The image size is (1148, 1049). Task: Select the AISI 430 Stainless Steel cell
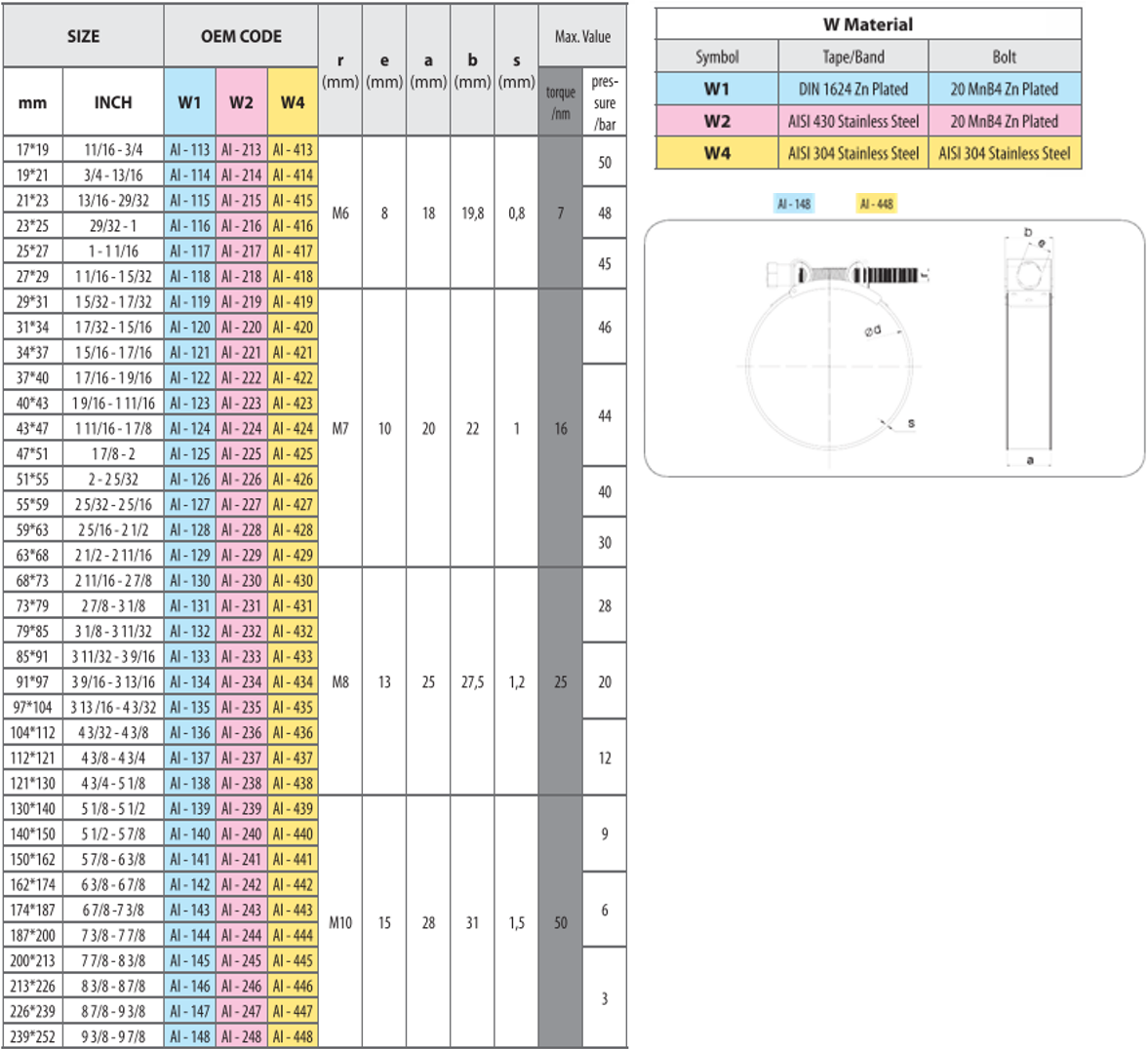click(x=853, y=121)
